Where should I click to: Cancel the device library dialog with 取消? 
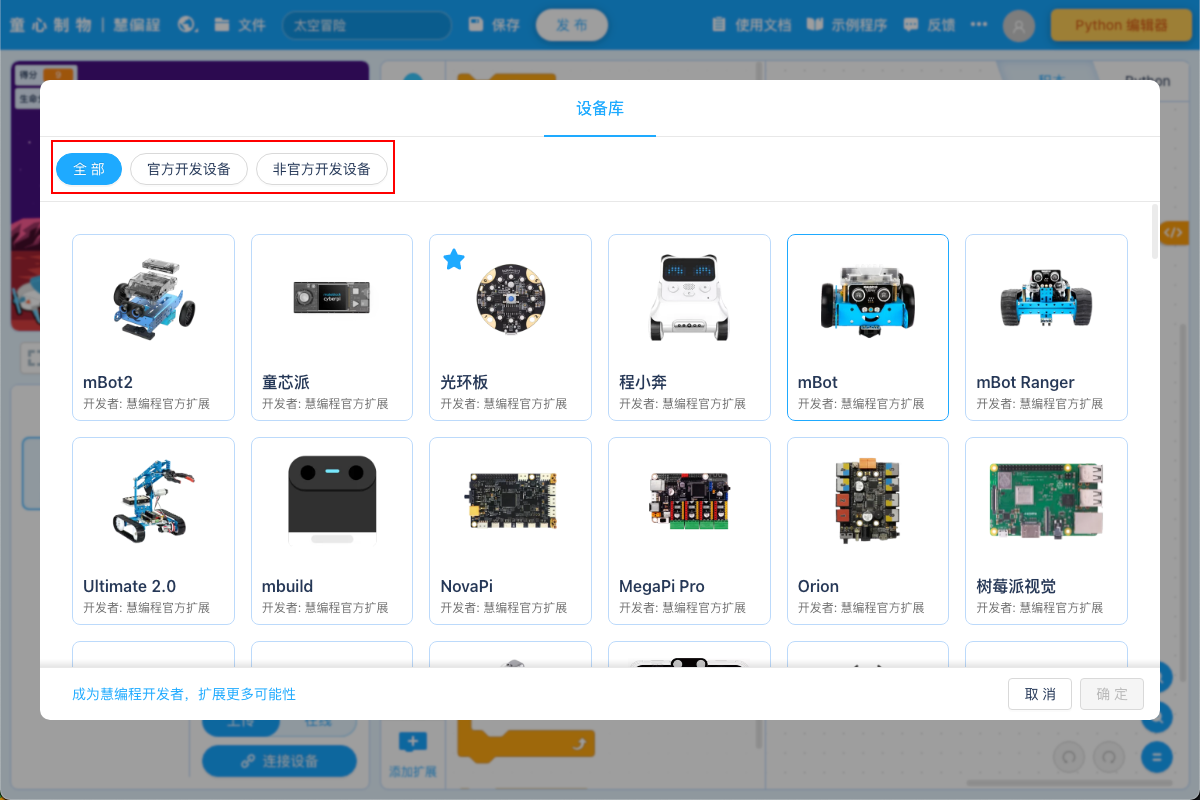tap(1040, 694)
